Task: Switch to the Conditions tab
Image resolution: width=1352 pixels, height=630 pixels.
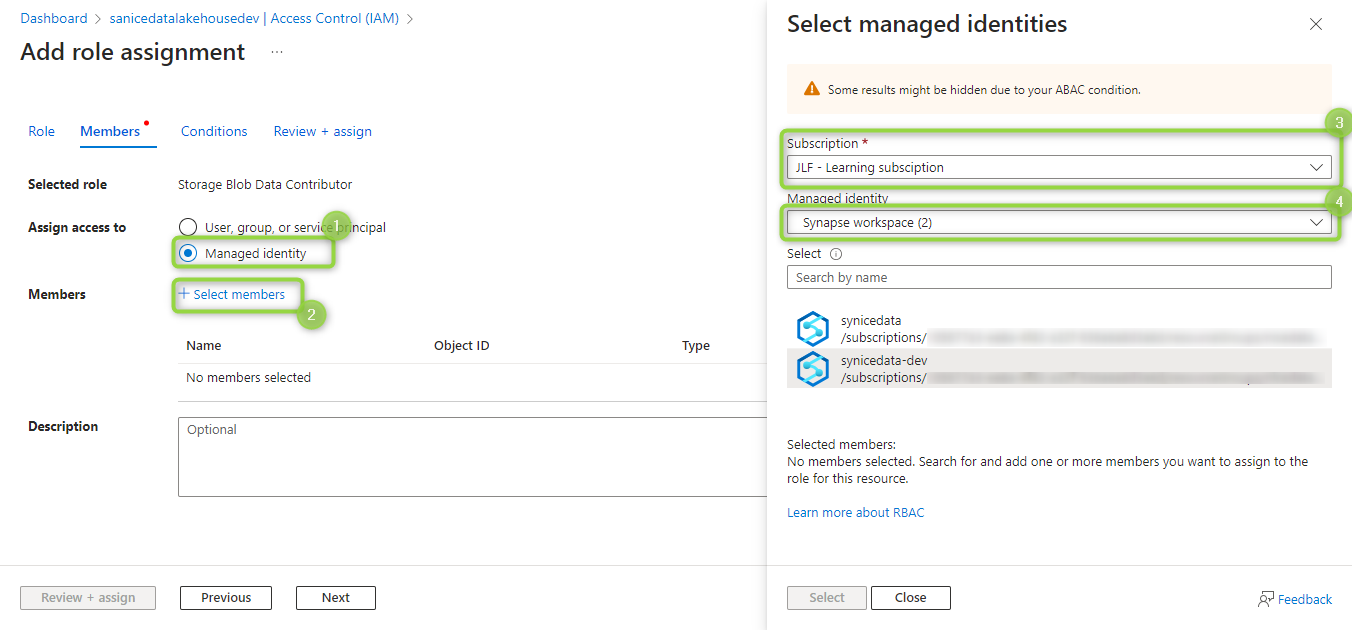Action: [x=214, y=131]
